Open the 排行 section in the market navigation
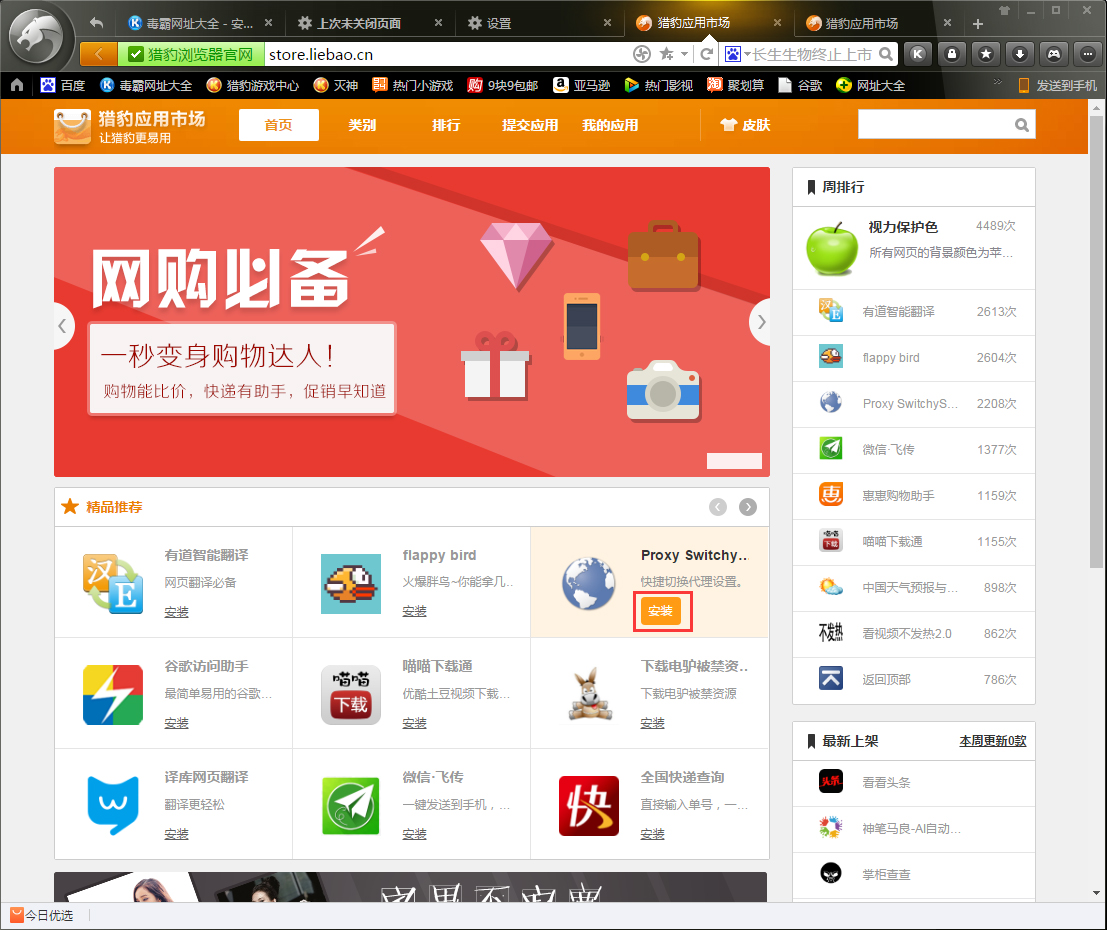The width and height of the screenshot is (1107, 930). pyautogui.click(x=446, y=126)
